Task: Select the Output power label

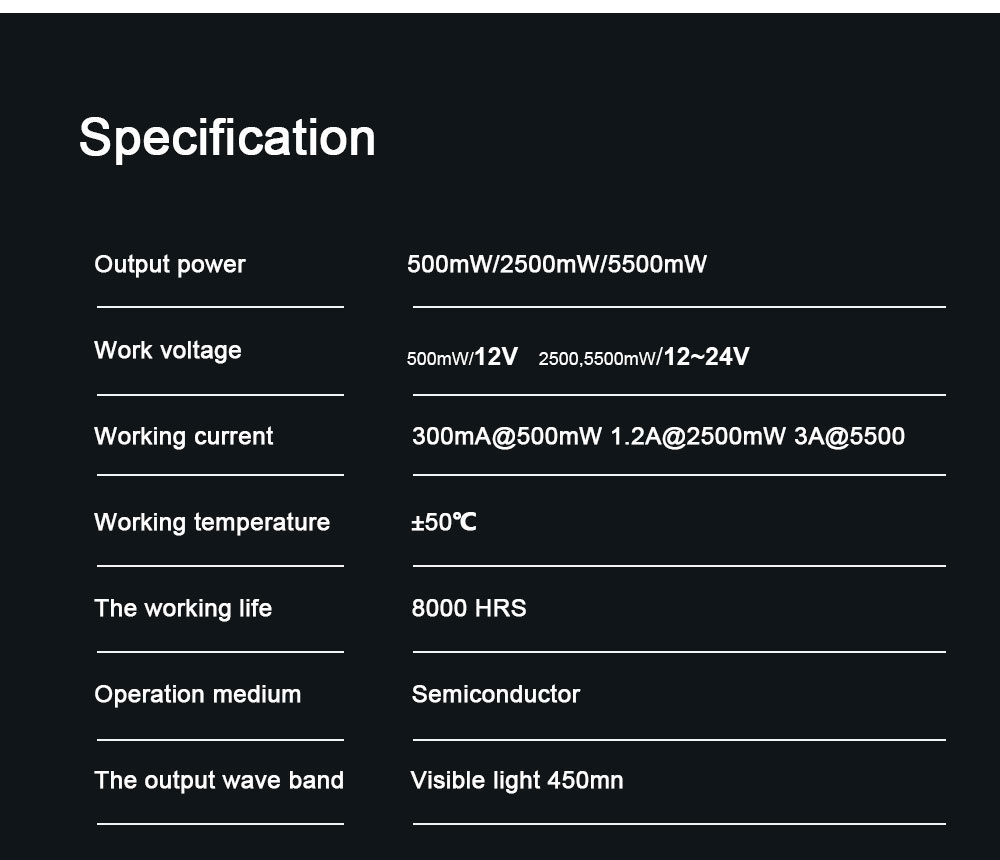Action: (170, 265)
